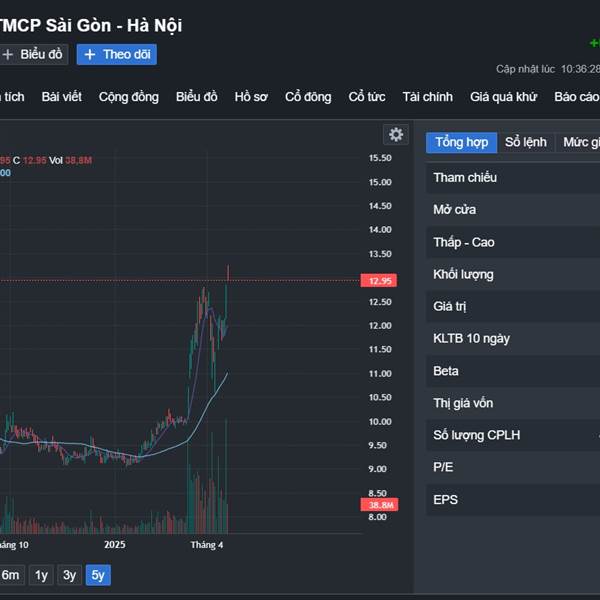Select the 1y time range
Image resolution: width=600 pixels, height=600 pixels.
click(41, 575)
